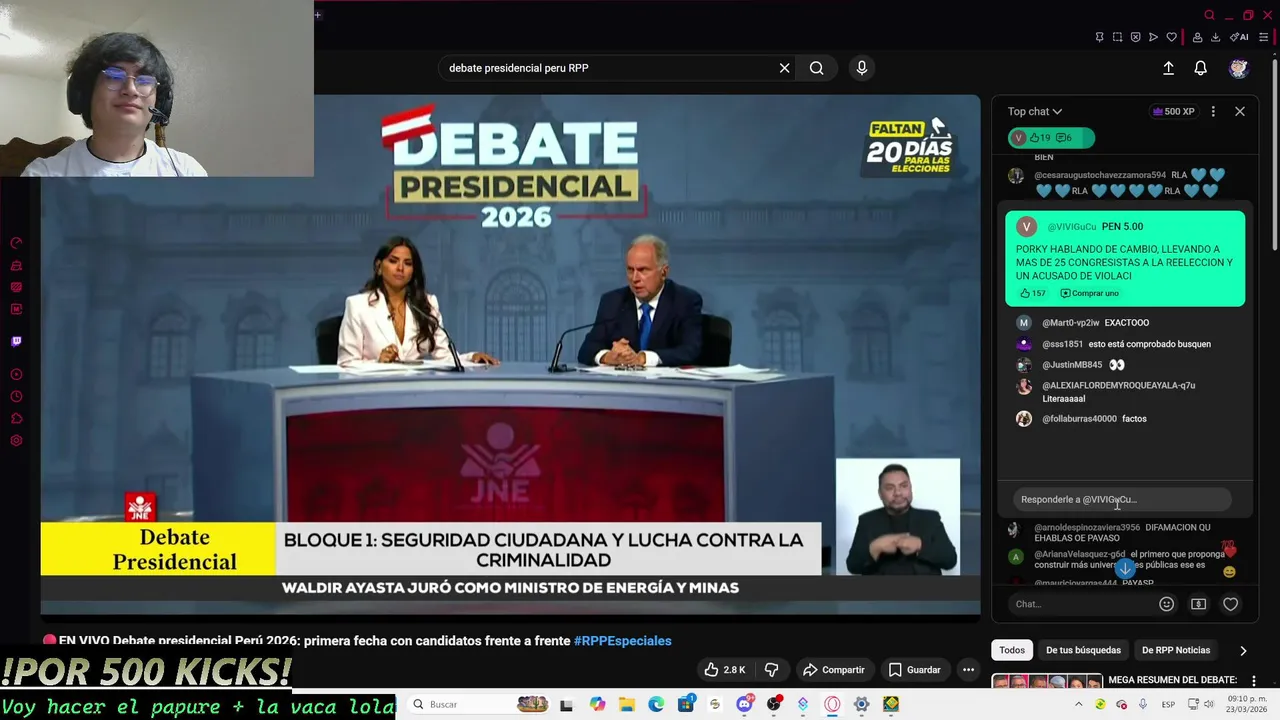Dislike the video
The height and width of the screenshot is (720, 1280).
771,670
